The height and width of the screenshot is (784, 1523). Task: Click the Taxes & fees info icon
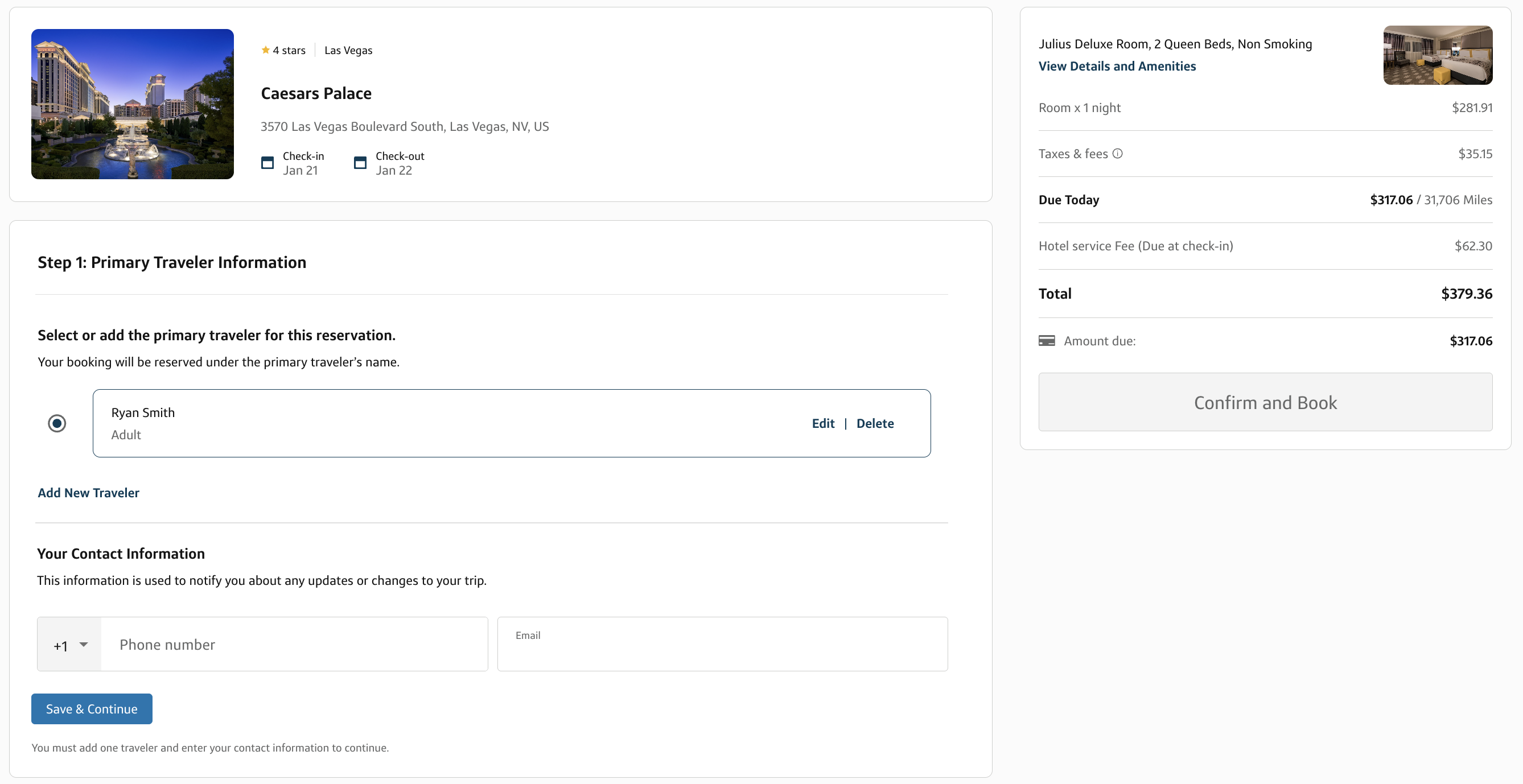(1117, 154)
